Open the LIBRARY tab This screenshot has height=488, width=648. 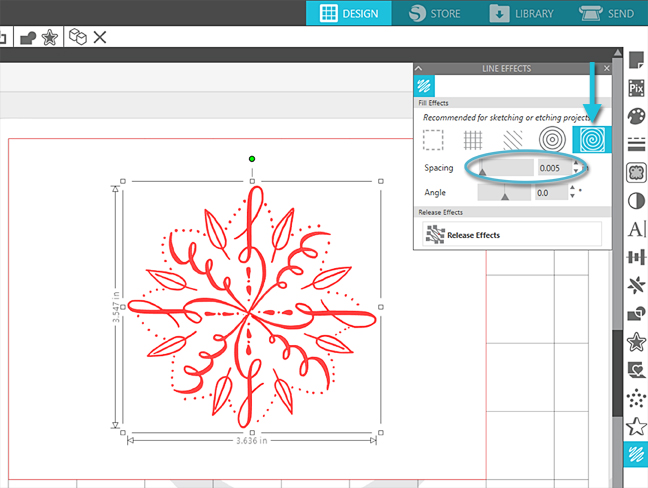click(x=522, y=13)
